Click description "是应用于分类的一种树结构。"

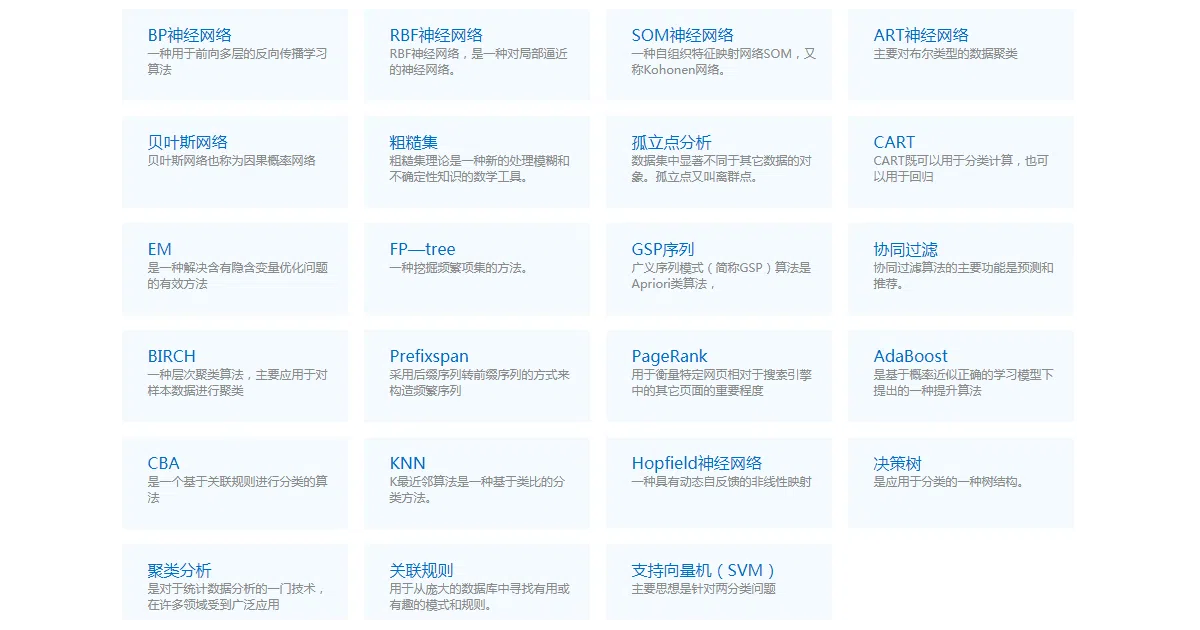pyautogui.click(x=949, y=482)
